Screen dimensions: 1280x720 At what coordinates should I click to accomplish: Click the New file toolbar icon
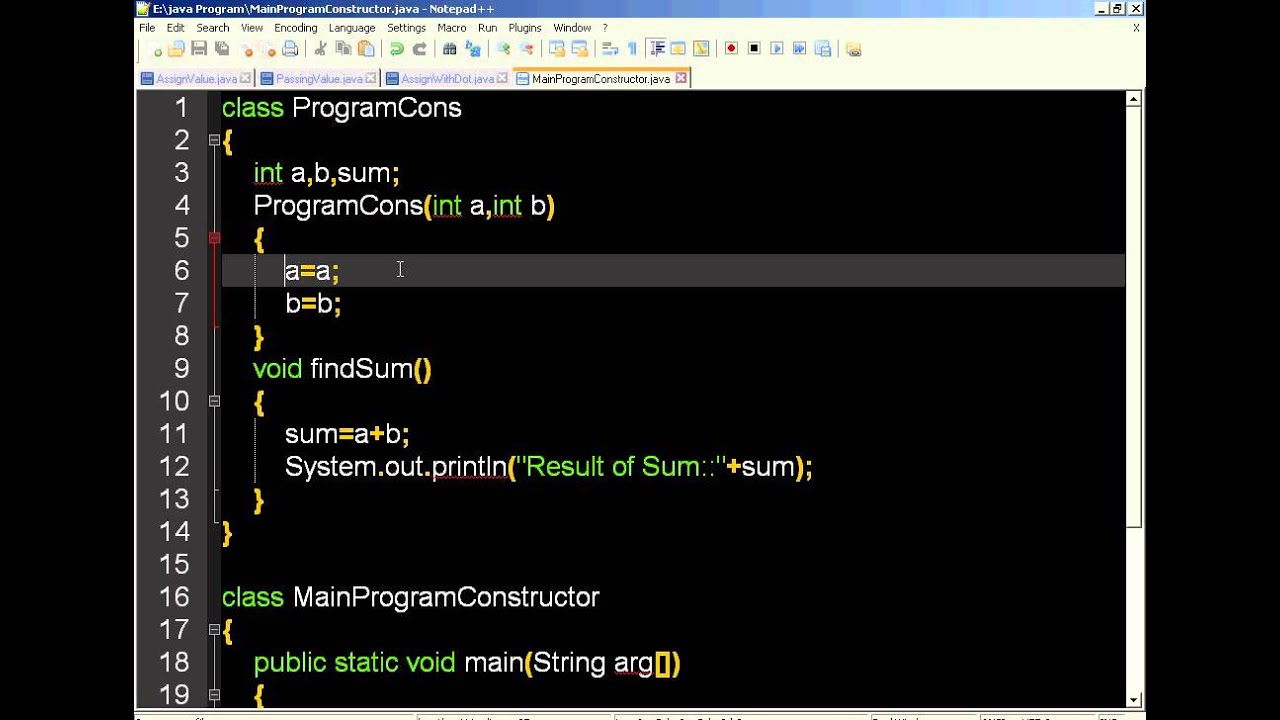(154, 49)
